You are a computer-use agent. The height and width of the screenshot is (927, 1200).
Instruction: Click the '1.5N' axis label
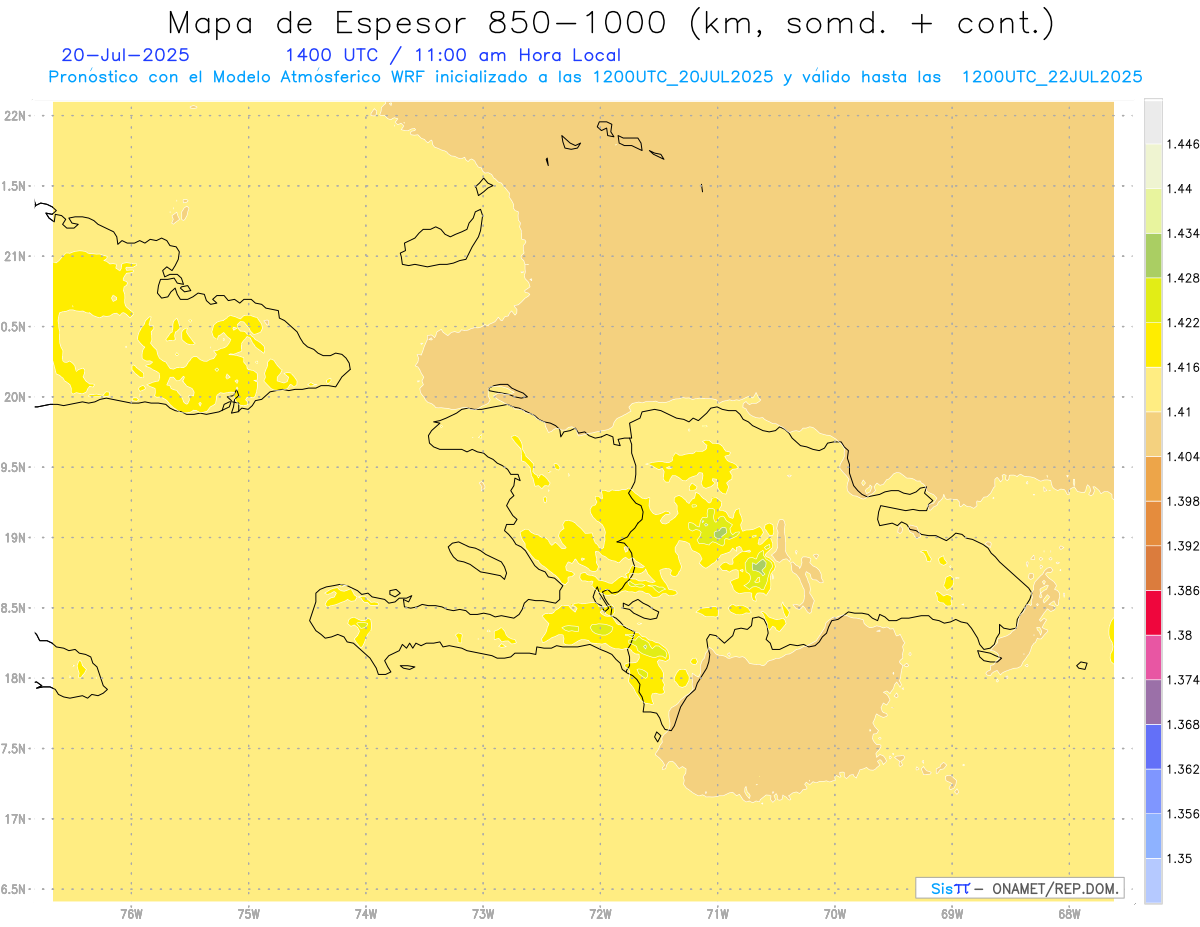coord(14,186)
